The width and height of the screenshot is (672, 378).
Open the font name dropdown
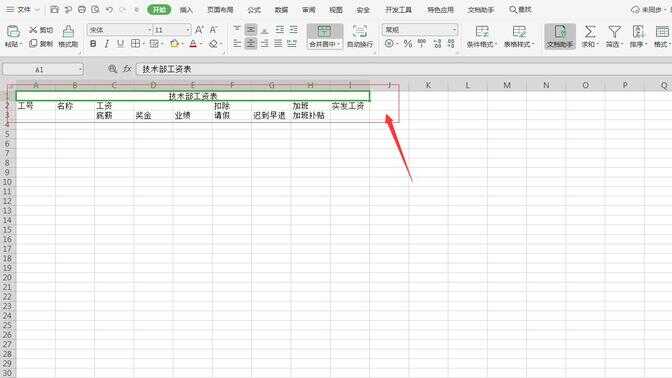click(x=149, y=30)
